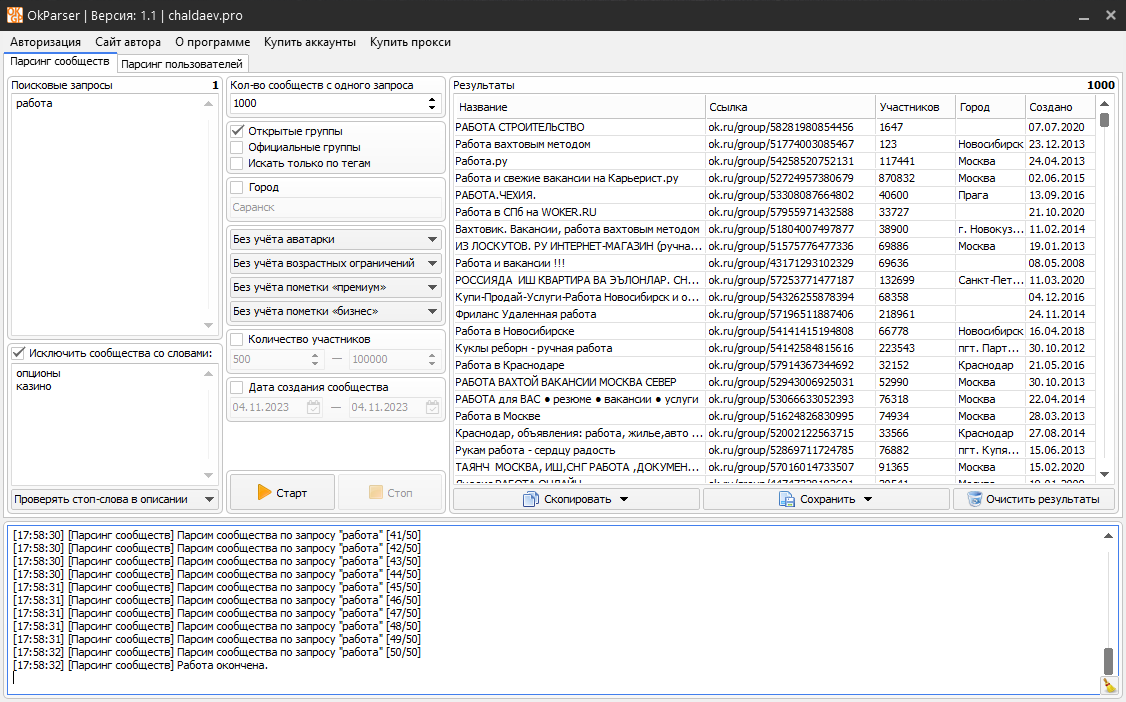Open the Проверять стоп-слова в описании dropdown
Screen dimensions: 1126x702
pyautogui.click(x=114, y=499)
